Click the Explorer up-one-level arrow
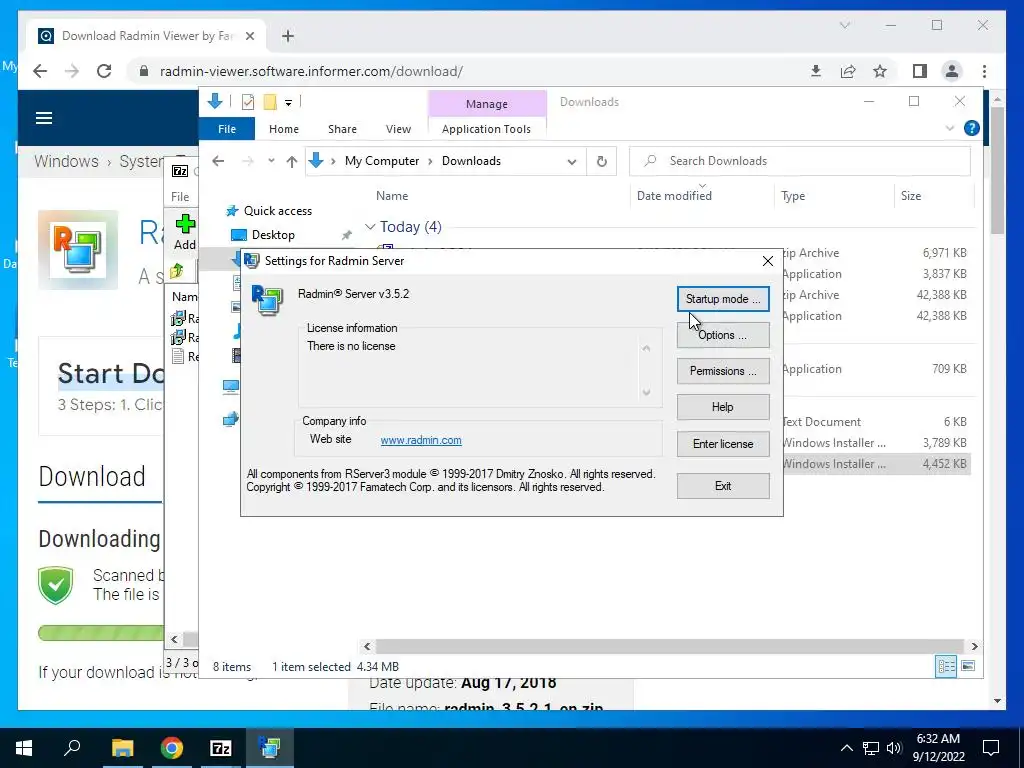 292,161
